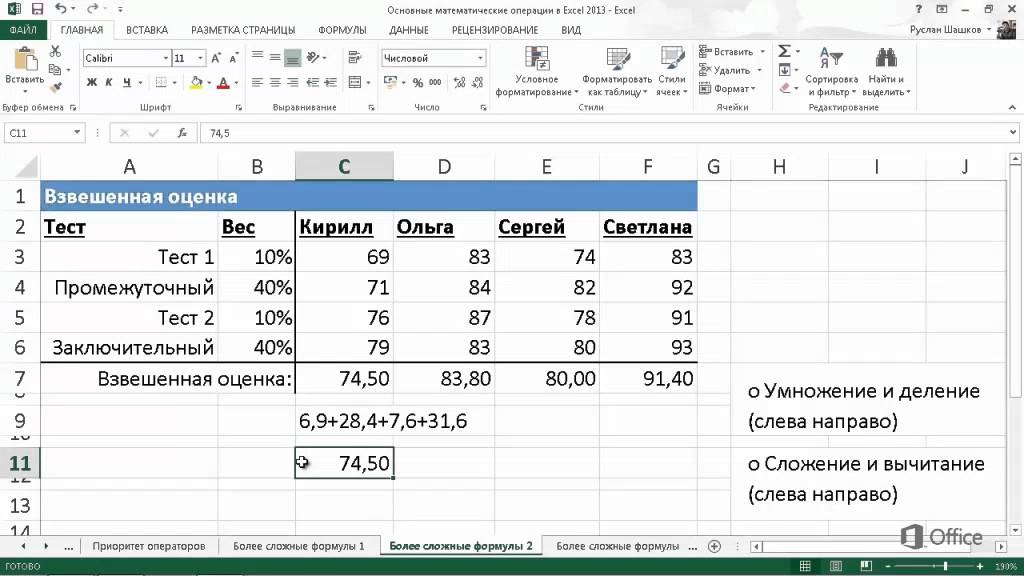This screenshot has height=576, width=1024.
Task: Toggle middle vertical alignment
Action: pyautogui.click(x=275, y=57)
